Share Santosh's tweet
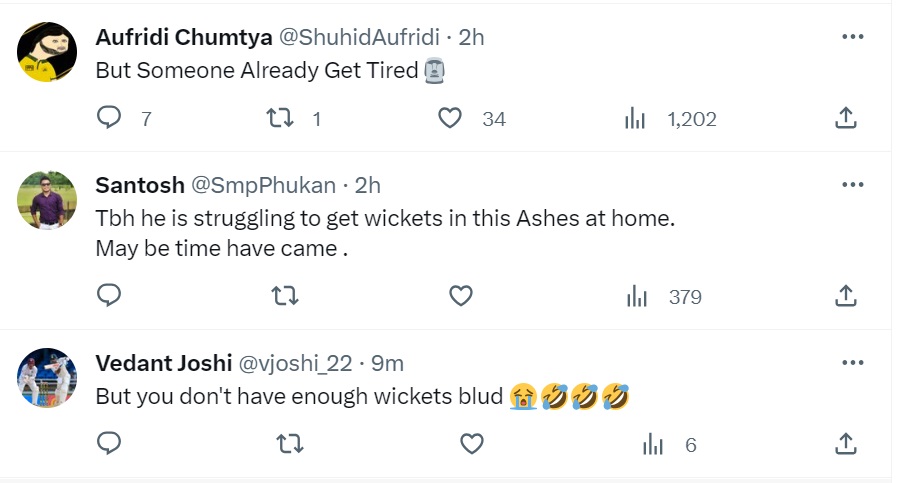 pyautogui.click(x=845, y=296)
